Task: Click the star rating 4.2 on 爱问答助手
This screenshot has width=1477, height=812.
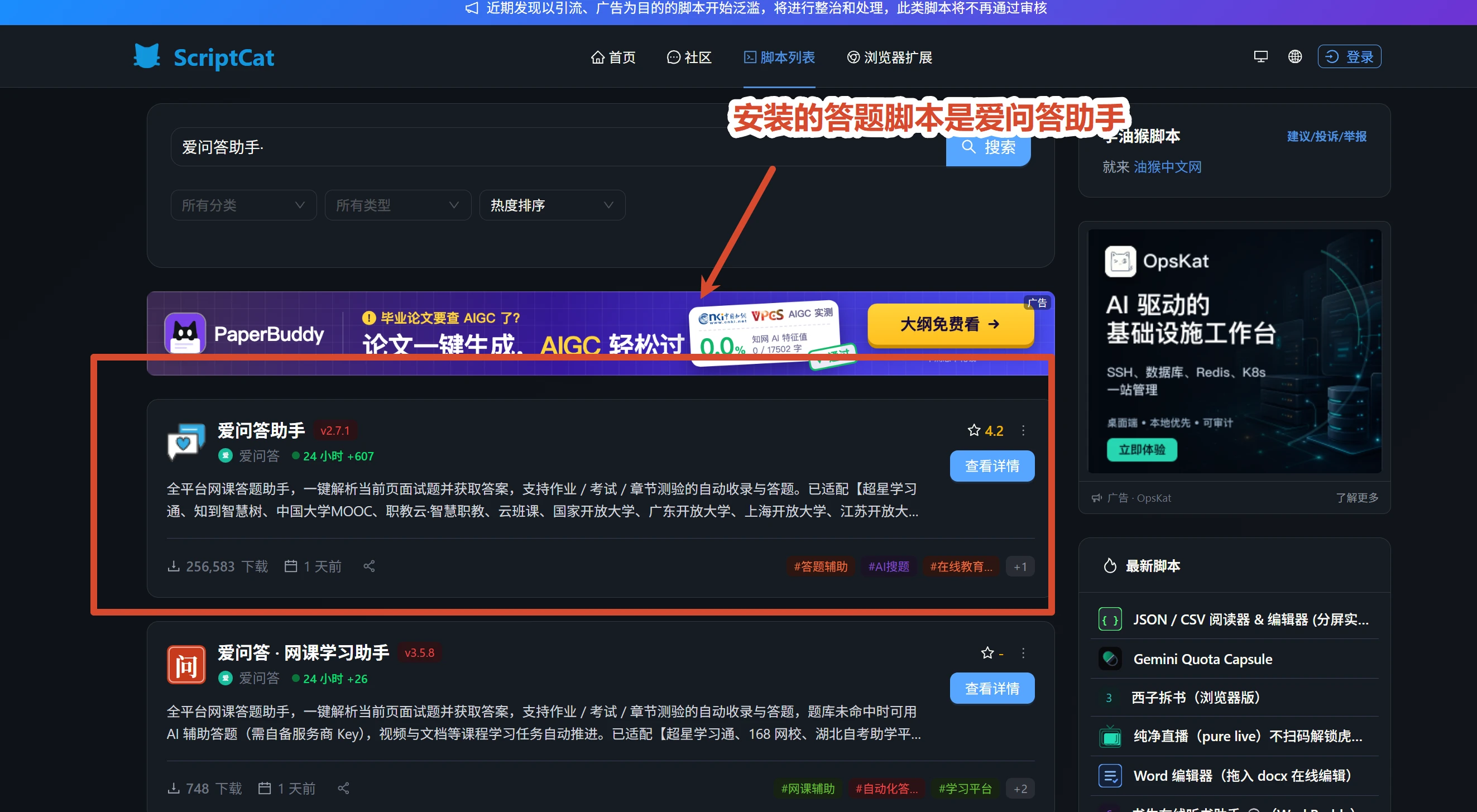Action: 985,430
